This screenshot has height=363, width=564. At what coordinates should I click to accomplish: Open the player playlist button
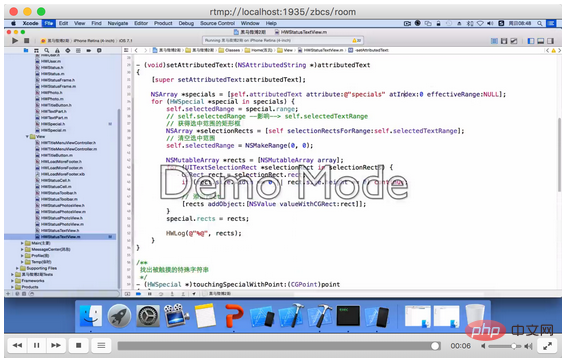click(x=101, y=345)
